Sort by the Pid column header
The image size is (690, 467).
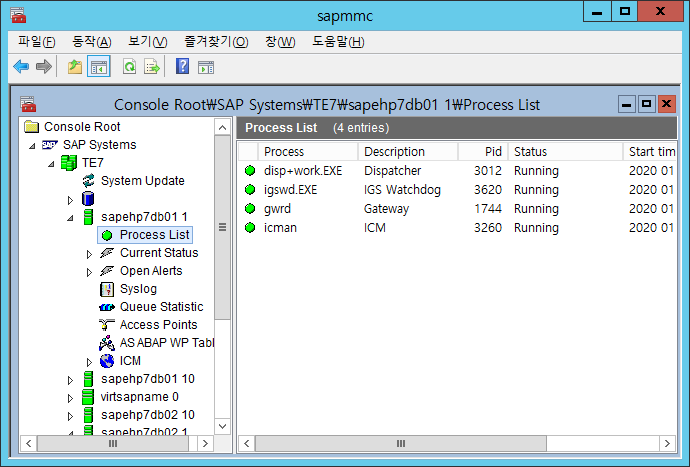pyautogui.click(x=484, y=151)
